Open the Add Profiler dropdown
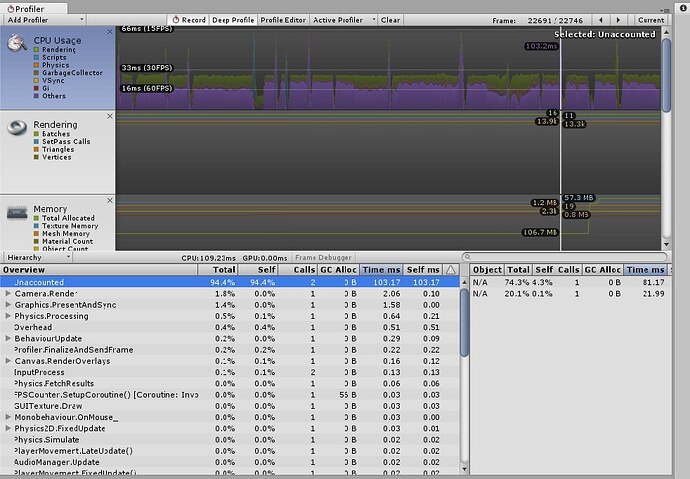Screen dimensions: 690x479 coord(44,20)
